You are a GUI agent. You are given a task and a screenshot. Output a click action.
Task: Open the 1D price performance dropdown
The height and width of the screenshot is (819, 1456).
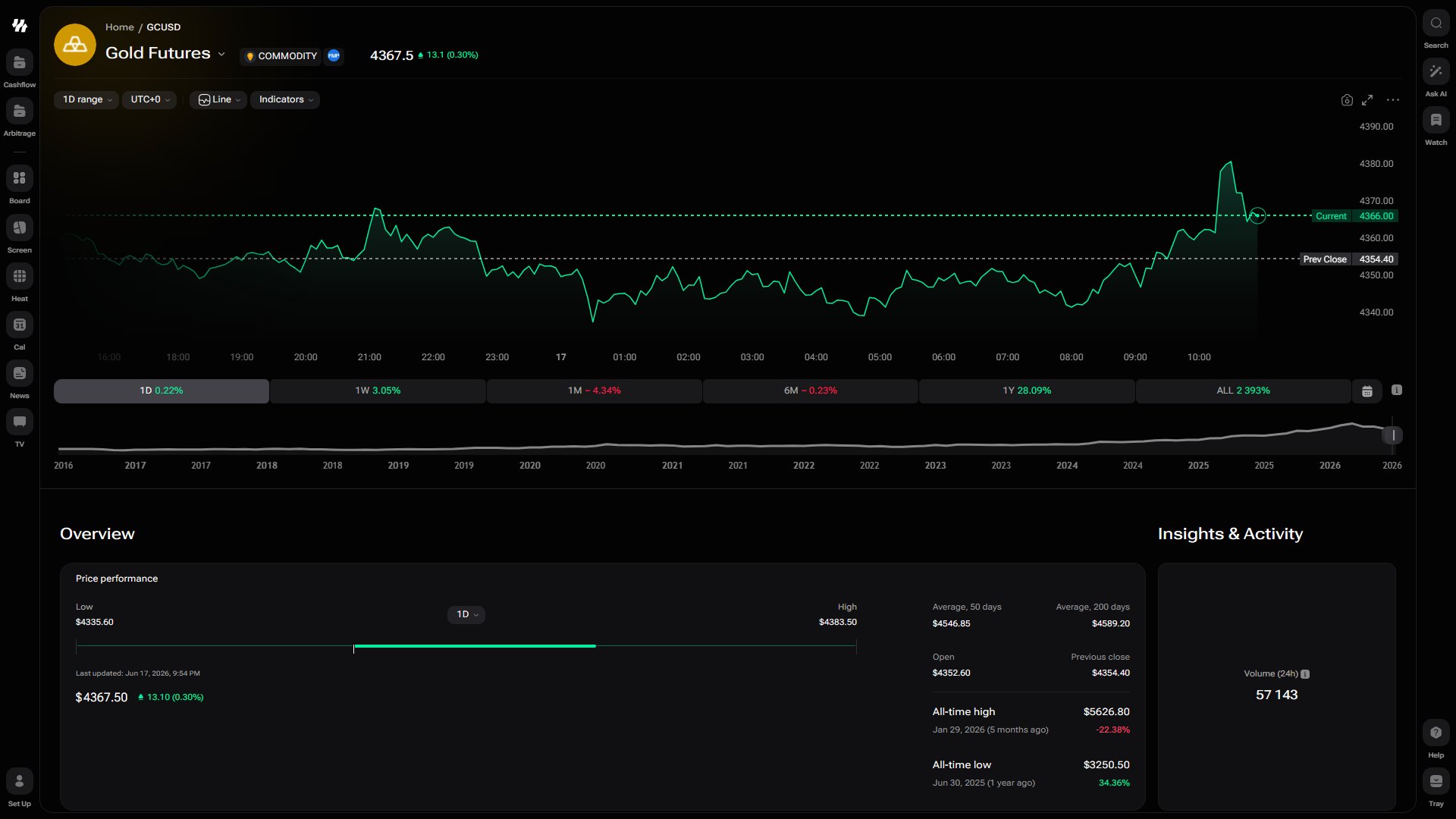pos(466,614)
